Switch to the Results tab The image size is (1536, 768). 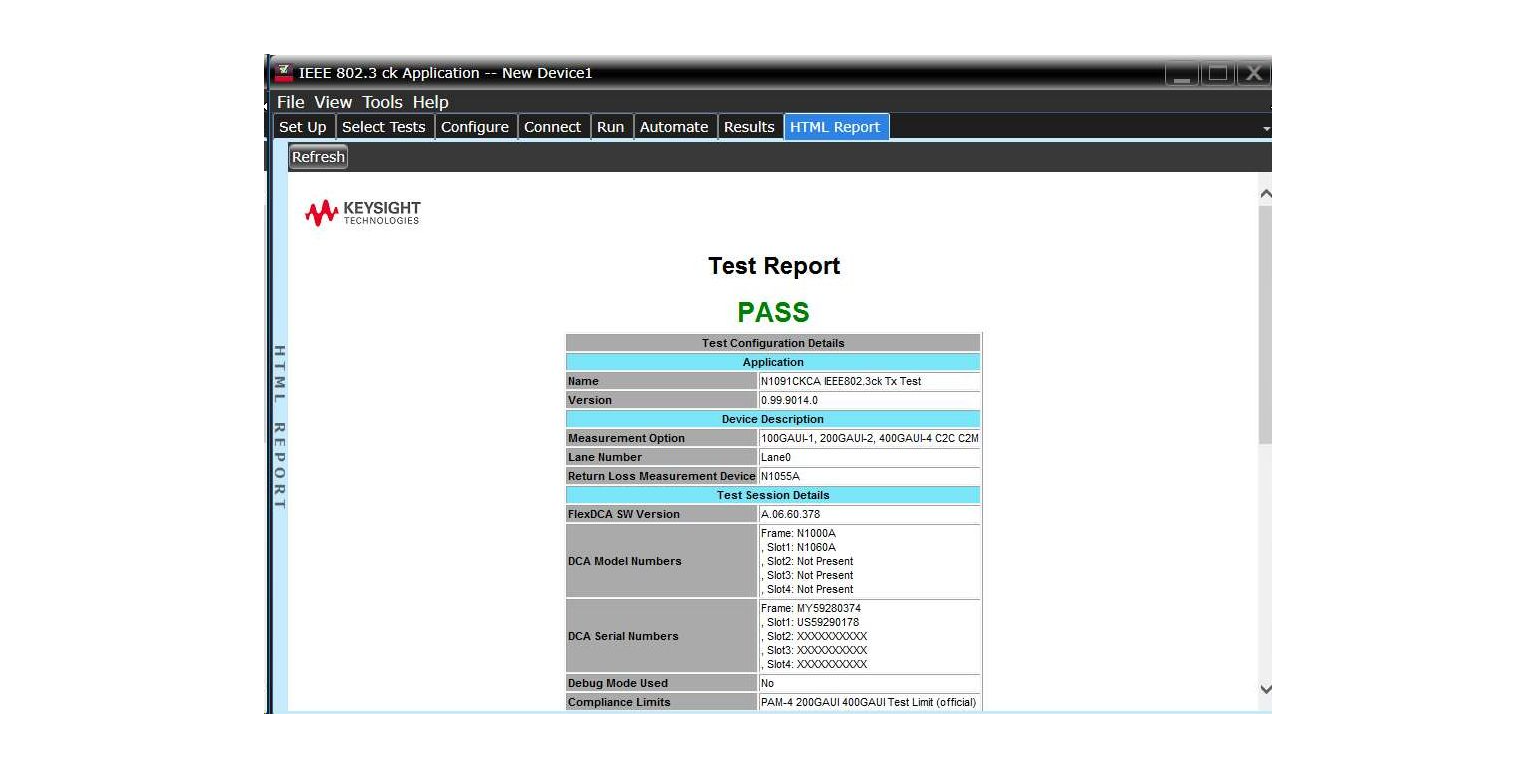(x=750, y=126)
